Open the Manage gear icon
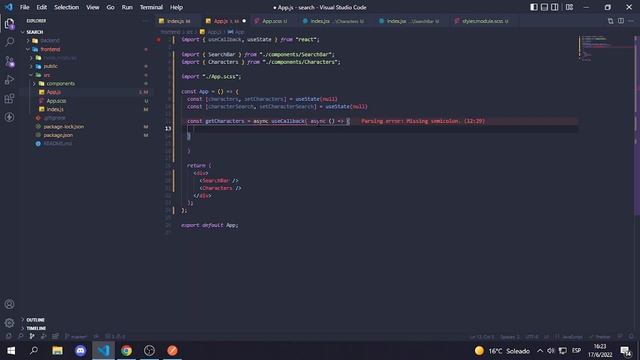640x360 pixels. [x=9, y=322]
